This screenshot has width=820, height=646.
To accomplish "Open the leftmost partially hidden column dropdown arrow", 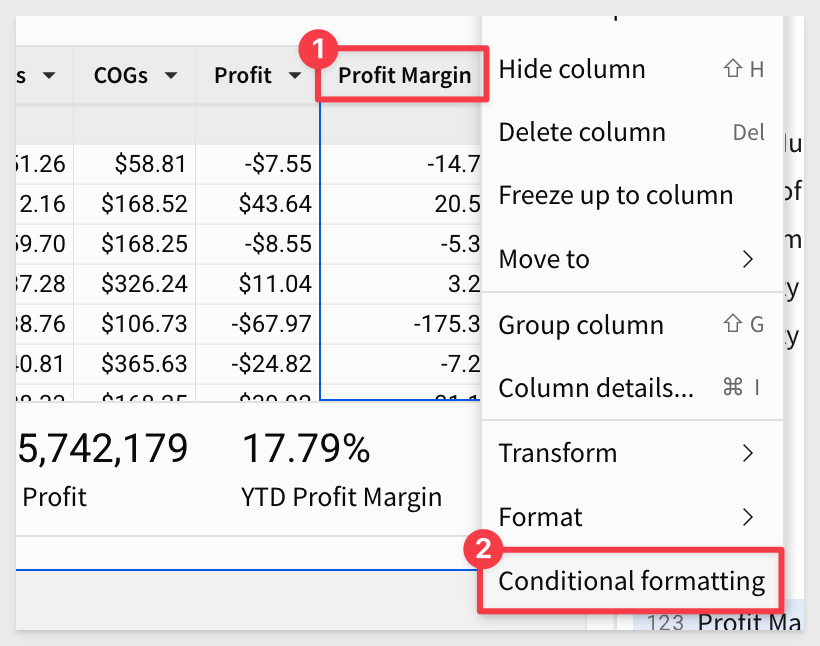I will (49, 75).
